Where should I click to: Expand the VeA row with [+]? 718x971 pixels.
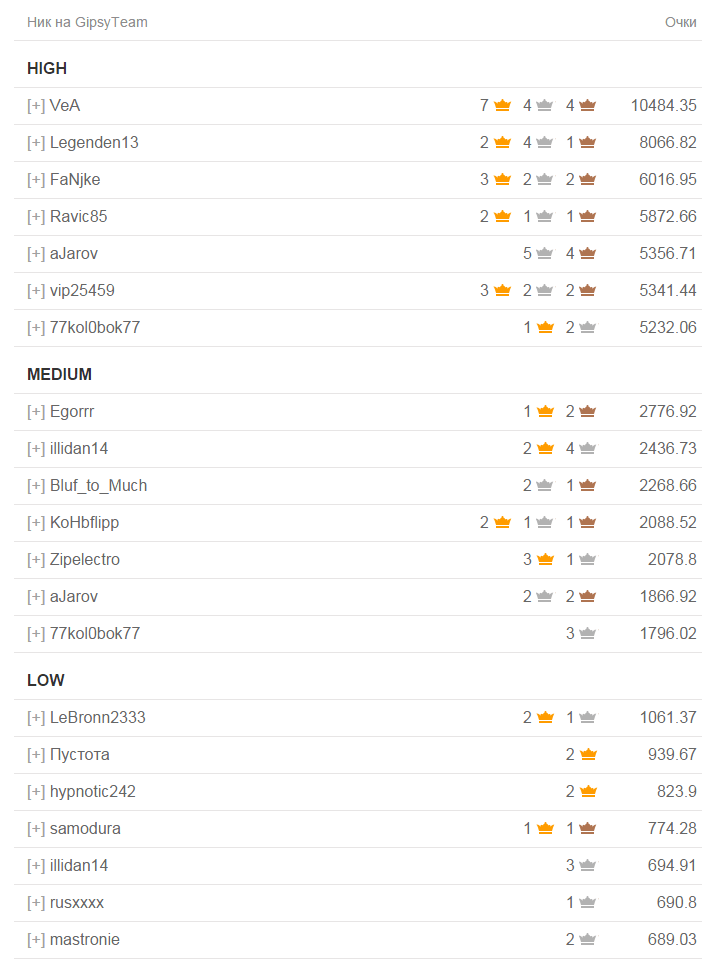36,106
